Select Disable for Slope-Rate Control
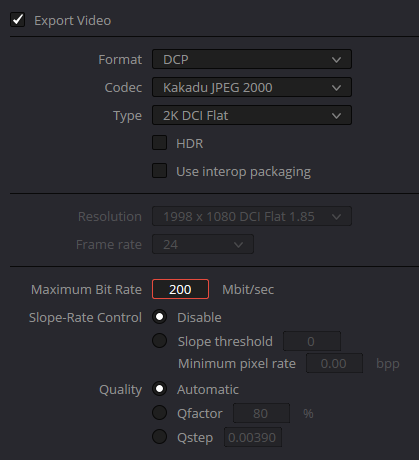 coord(159,317)
